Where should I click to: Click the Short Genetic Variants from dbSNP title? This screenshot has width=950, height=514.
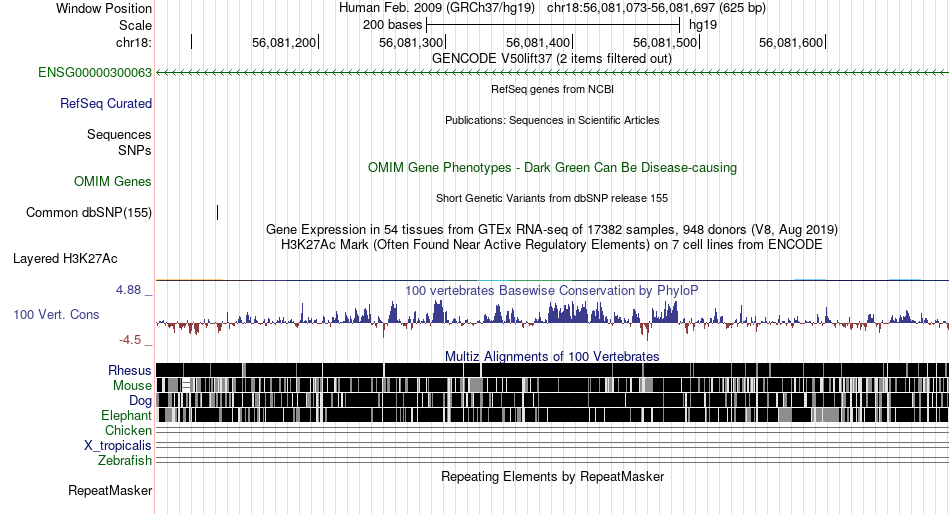(552, 198)
